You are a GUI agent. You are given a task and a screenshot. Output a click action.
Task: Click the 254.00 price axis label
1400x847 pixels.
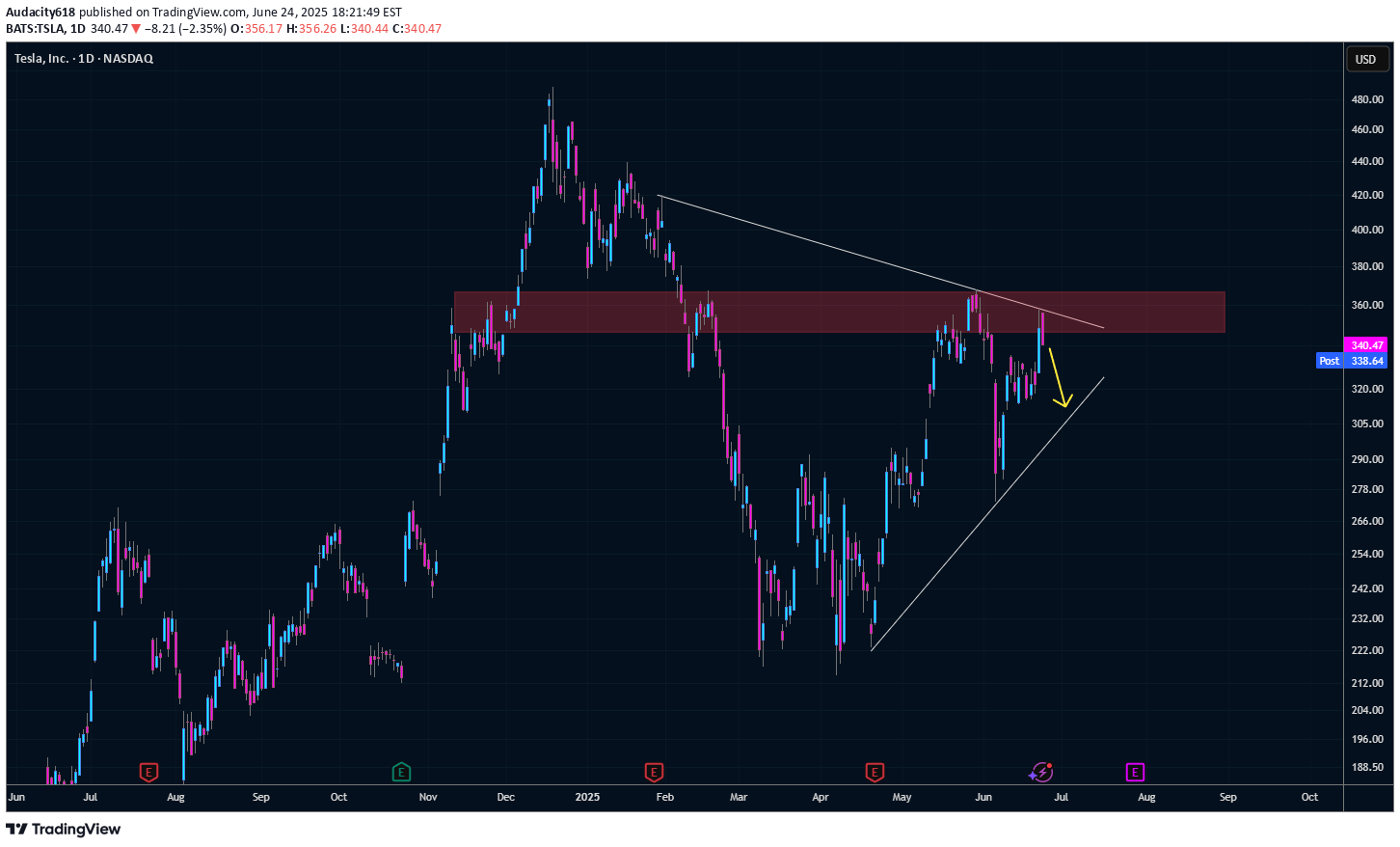click(x=1367, y=554)
